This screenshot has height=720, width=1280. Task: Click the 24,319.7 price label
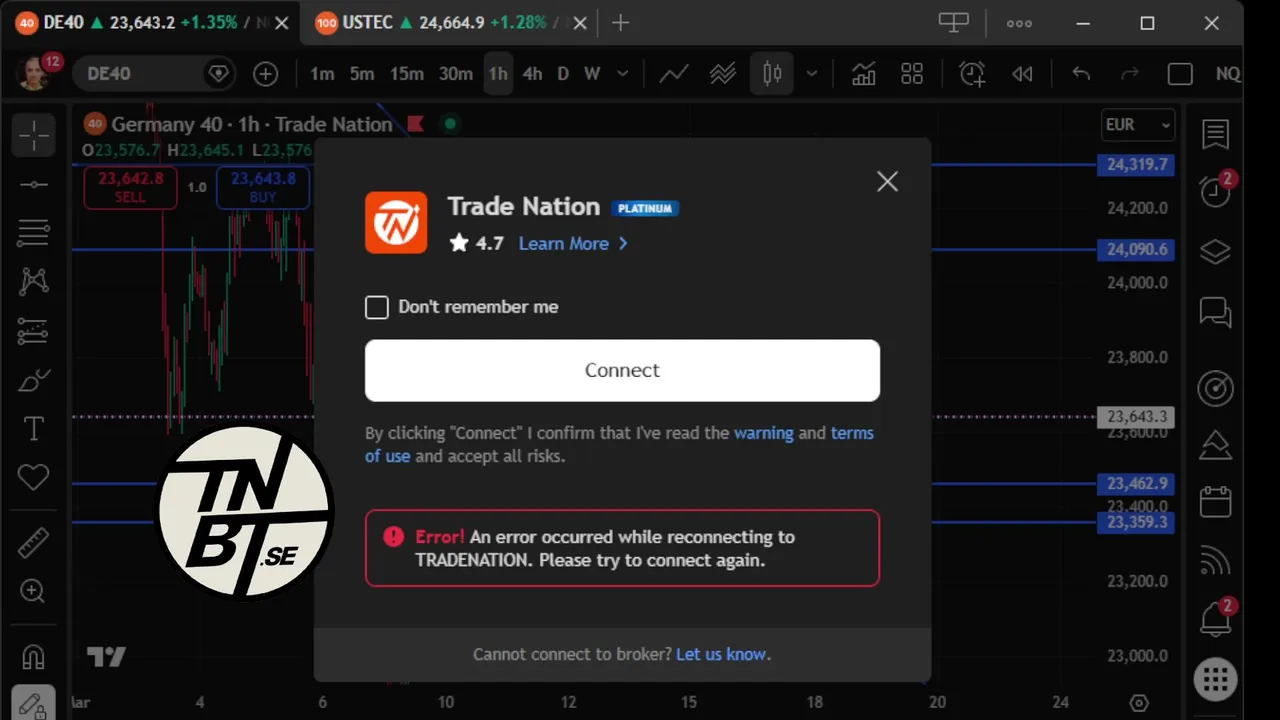1136,165
